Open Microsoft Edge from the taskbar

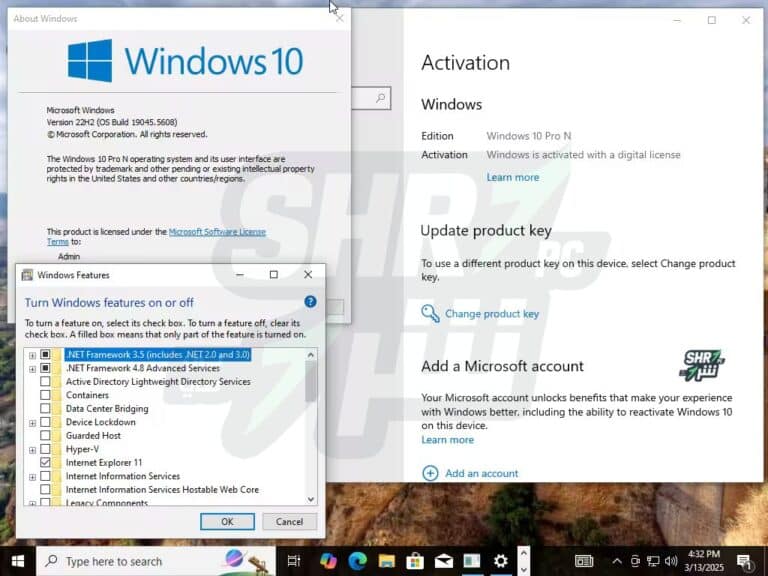tap(357, 561)
